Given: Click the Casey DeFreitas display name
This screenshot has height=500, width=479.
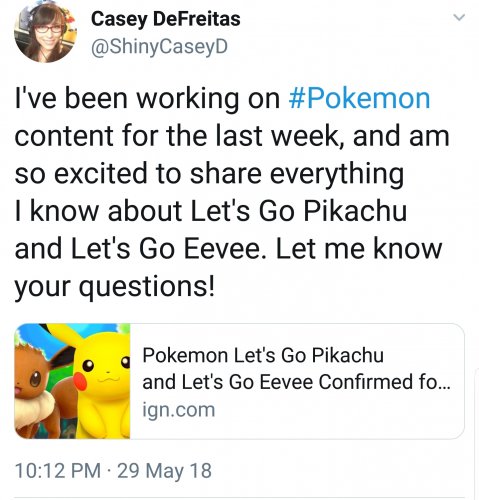Looking at the screenshot, I should (x=166, y=19).
